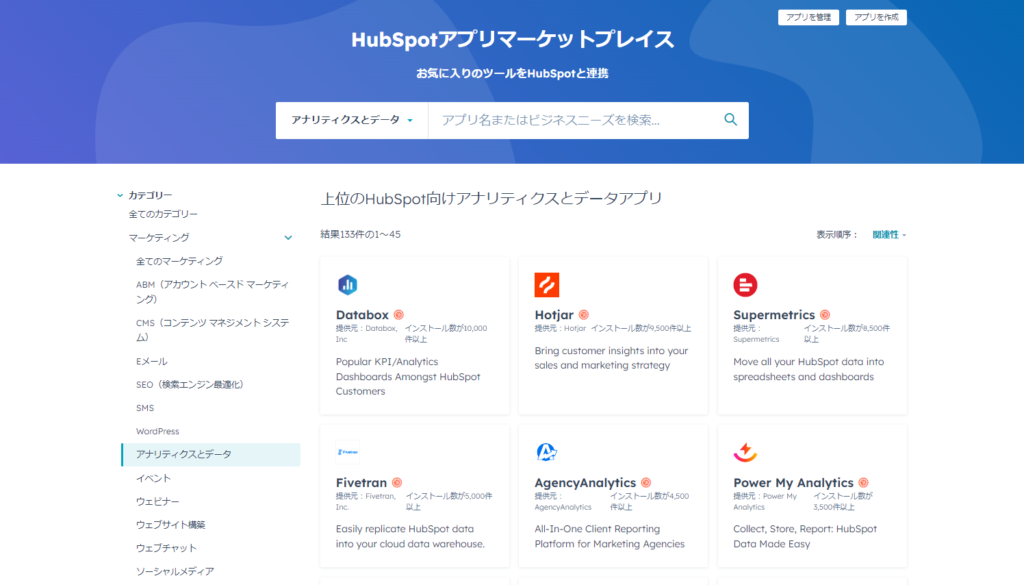The image size is (1024, 585).
Task: Click Supermetrics description about spreadsheets
Action: pyautogui.click(x=808, y=369)
